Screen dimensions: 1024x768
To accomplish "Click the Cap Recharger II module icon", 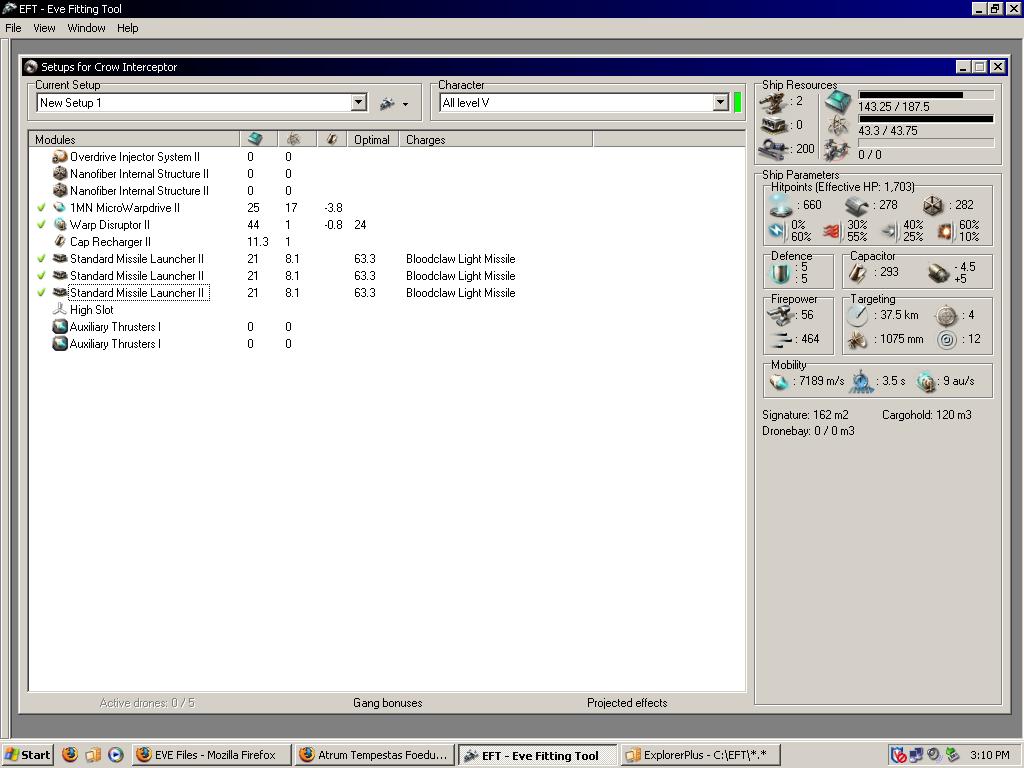I will click(59, 242).
